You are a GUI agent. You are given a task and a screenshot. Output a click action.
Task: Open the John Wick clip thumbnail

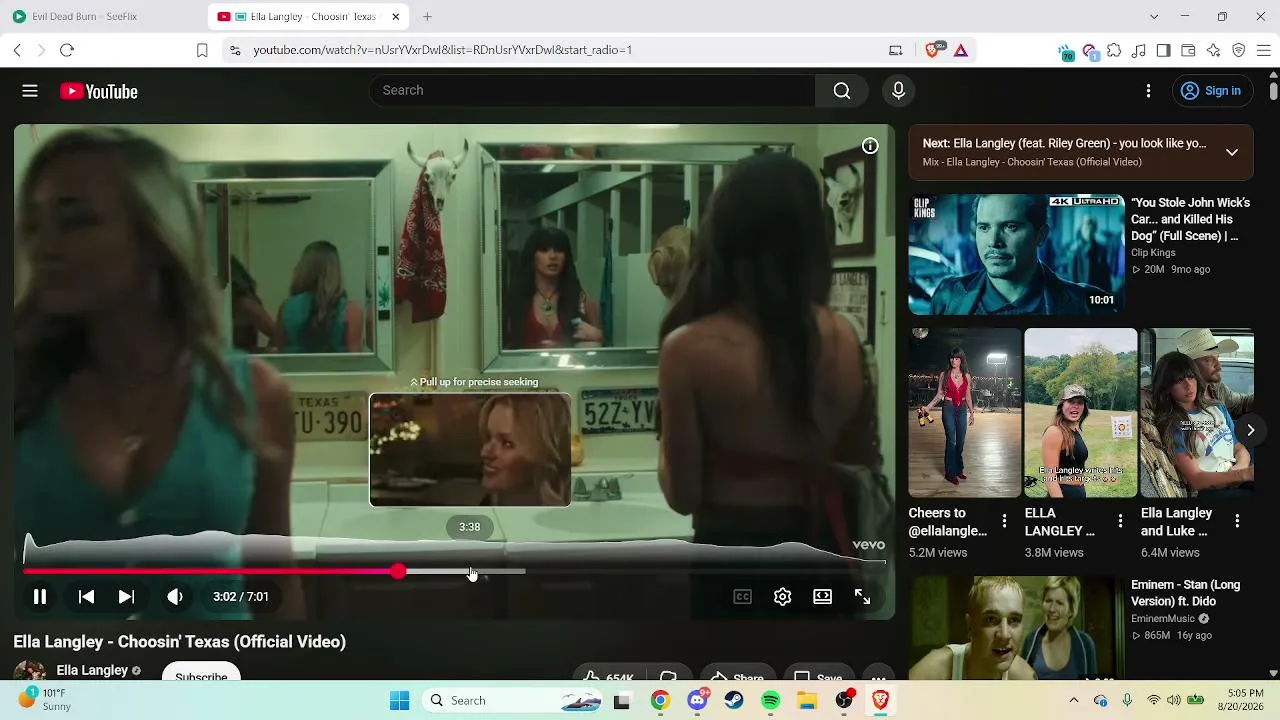coord(1016,254)
